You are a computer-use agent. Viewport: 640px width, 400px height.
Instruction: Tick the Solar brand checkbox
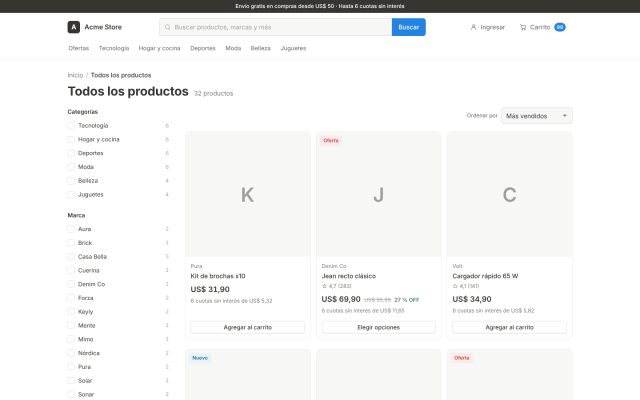(x=71, y=380)
